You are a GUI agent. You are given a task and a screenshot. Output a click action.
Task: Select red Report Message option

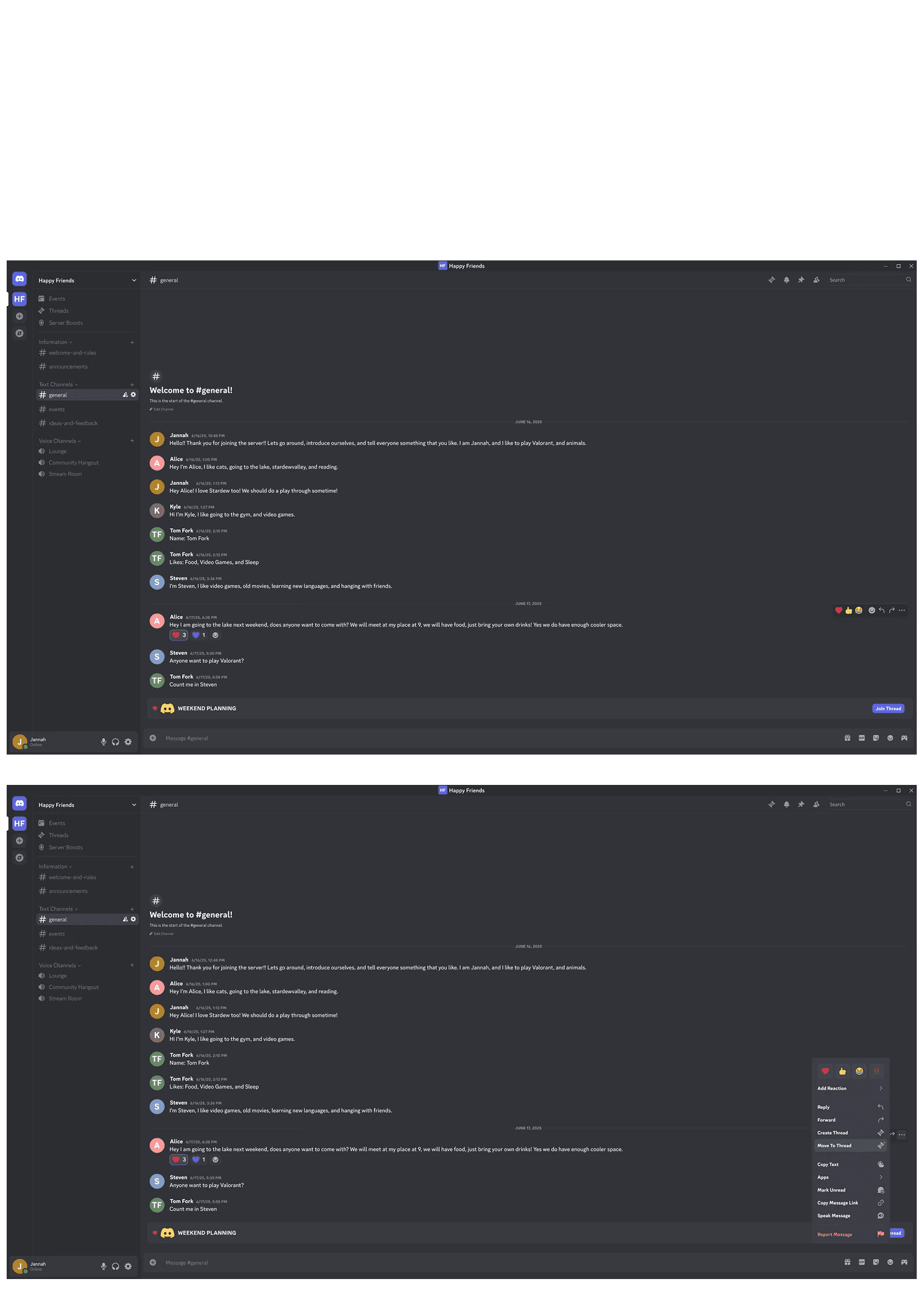(x=851, y=1234)
